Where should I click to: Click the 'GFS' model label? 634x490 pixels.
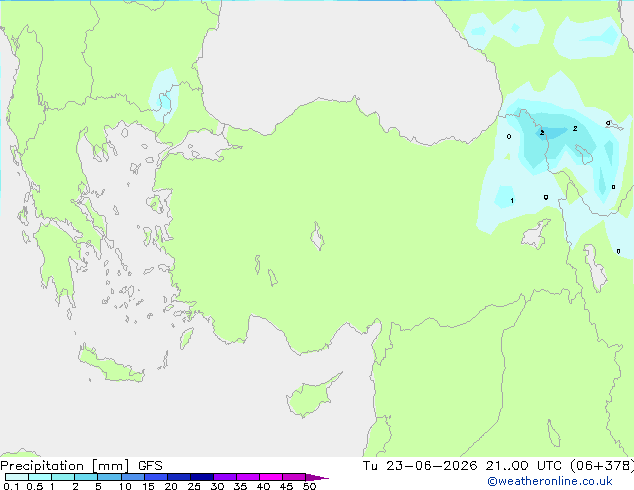click(x=150, y=466)
